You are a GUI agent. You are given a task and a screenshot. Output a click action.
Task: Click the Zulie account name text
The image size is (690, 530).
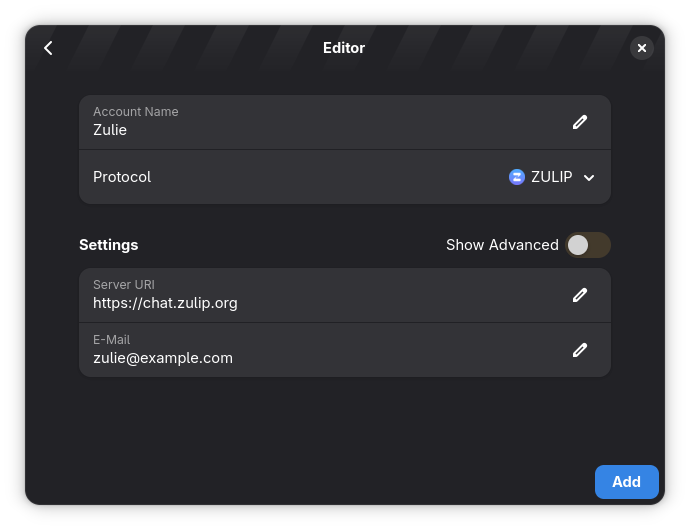pyautogui.click(x=110, y=130)
